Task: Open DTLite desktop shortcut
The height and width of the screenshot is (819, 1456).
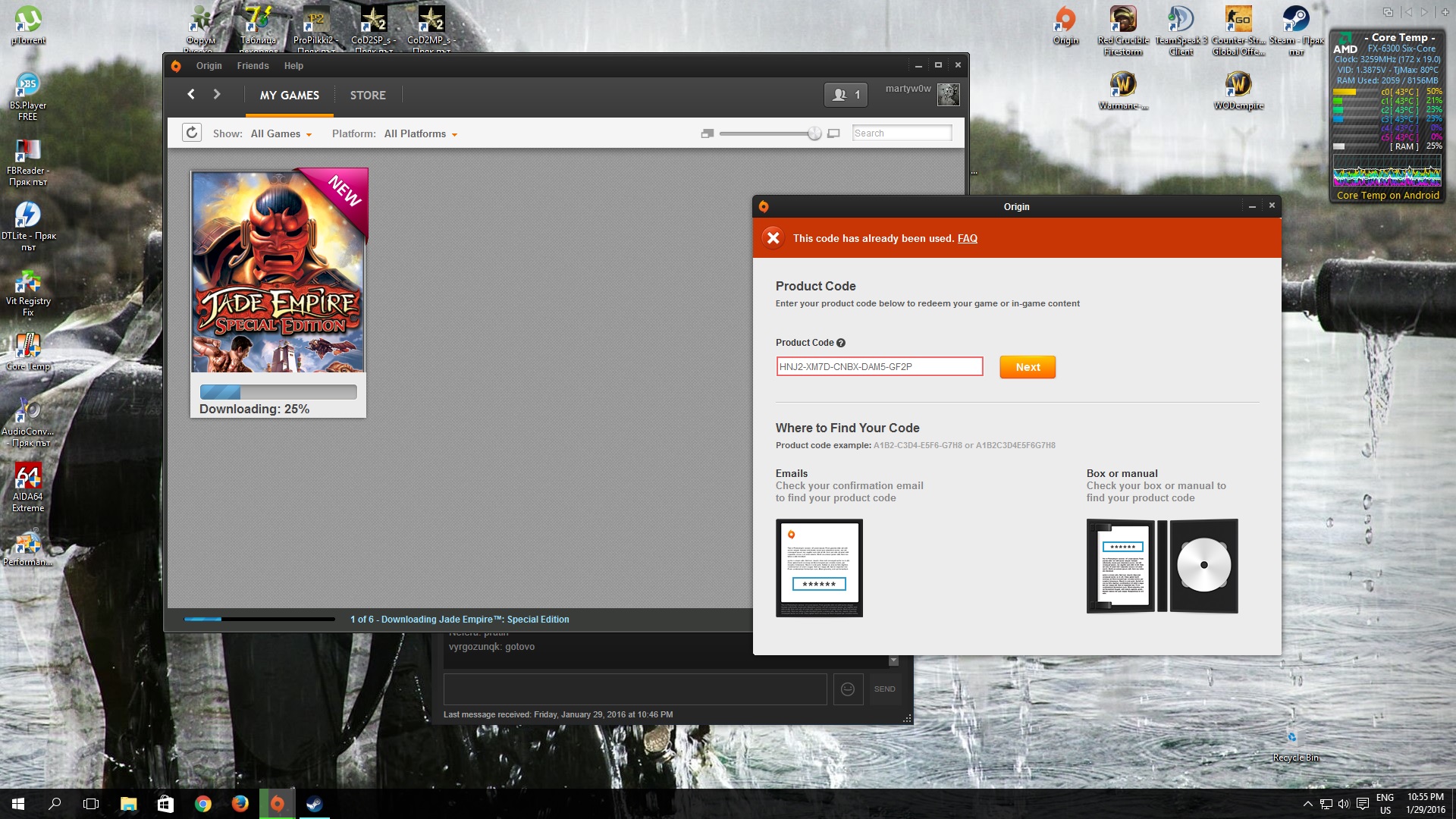Action: 28,226
